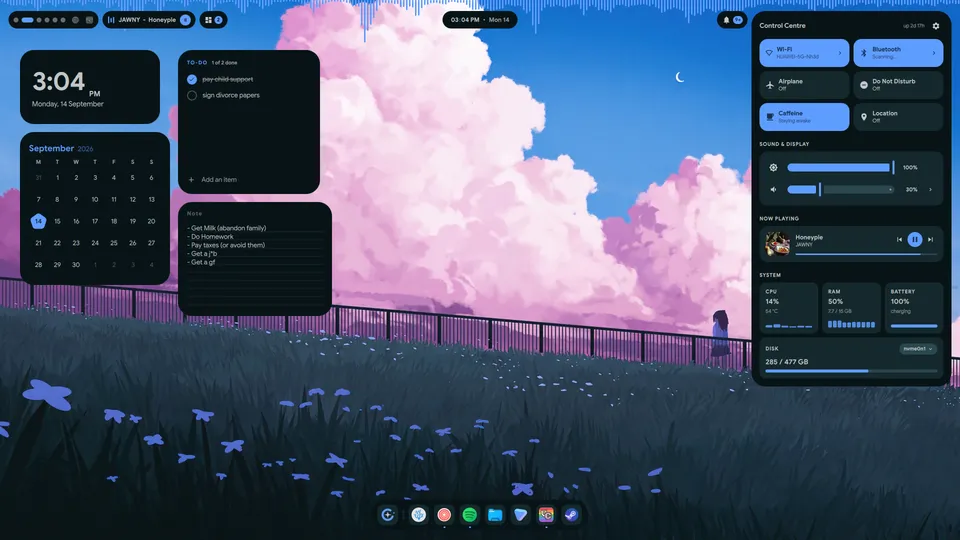Image resolution: width=960 pixels, height=540 pixels.
Task: Click the September 2026 calendar header
Action: pyautogui.click(x=61, y=148)
